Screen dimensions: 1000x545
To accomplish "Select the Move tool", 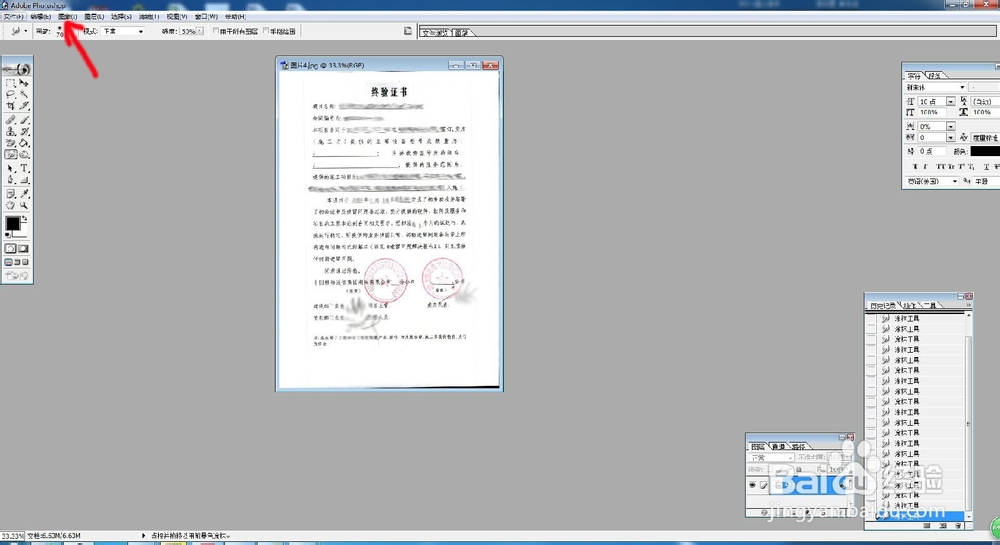I will pos(24,83).
